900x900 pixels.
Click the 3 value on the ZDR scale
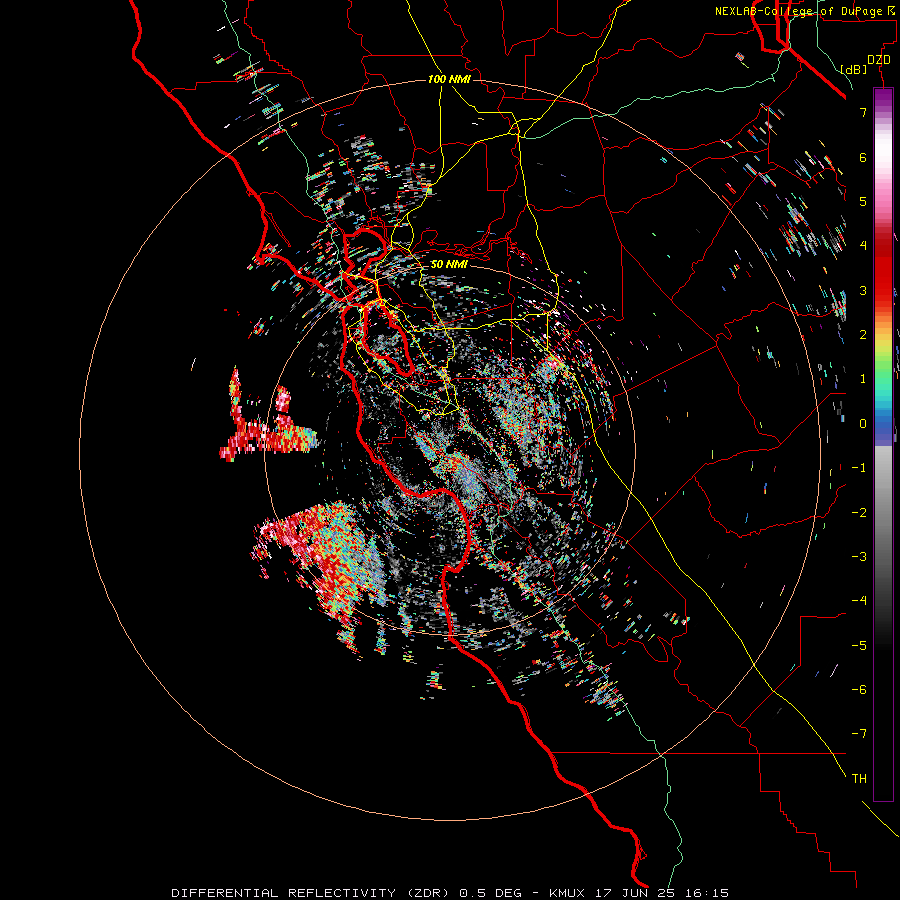click(863, 290)
